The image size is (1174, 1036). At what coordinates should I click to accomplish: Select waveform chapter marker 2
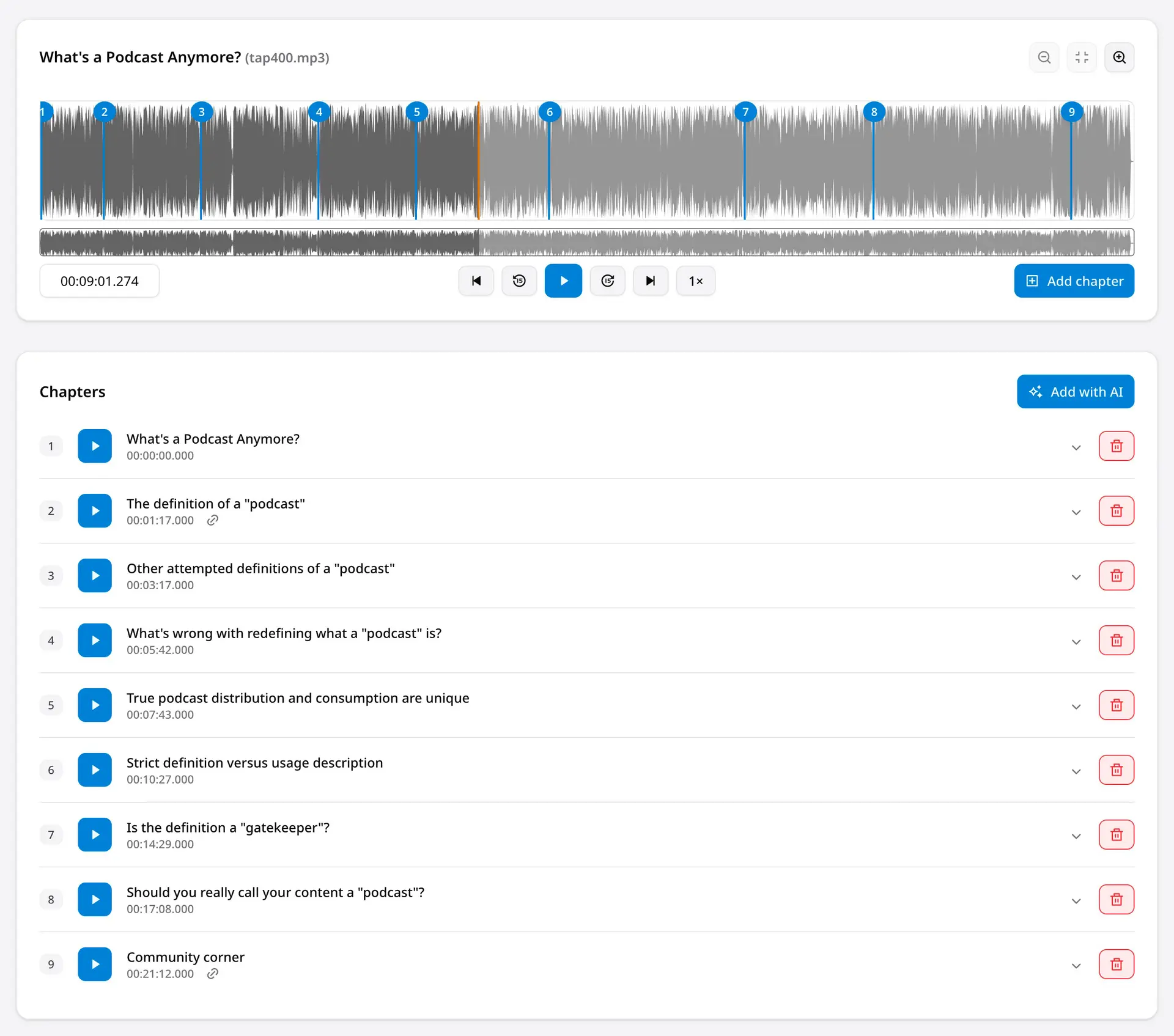105,112
